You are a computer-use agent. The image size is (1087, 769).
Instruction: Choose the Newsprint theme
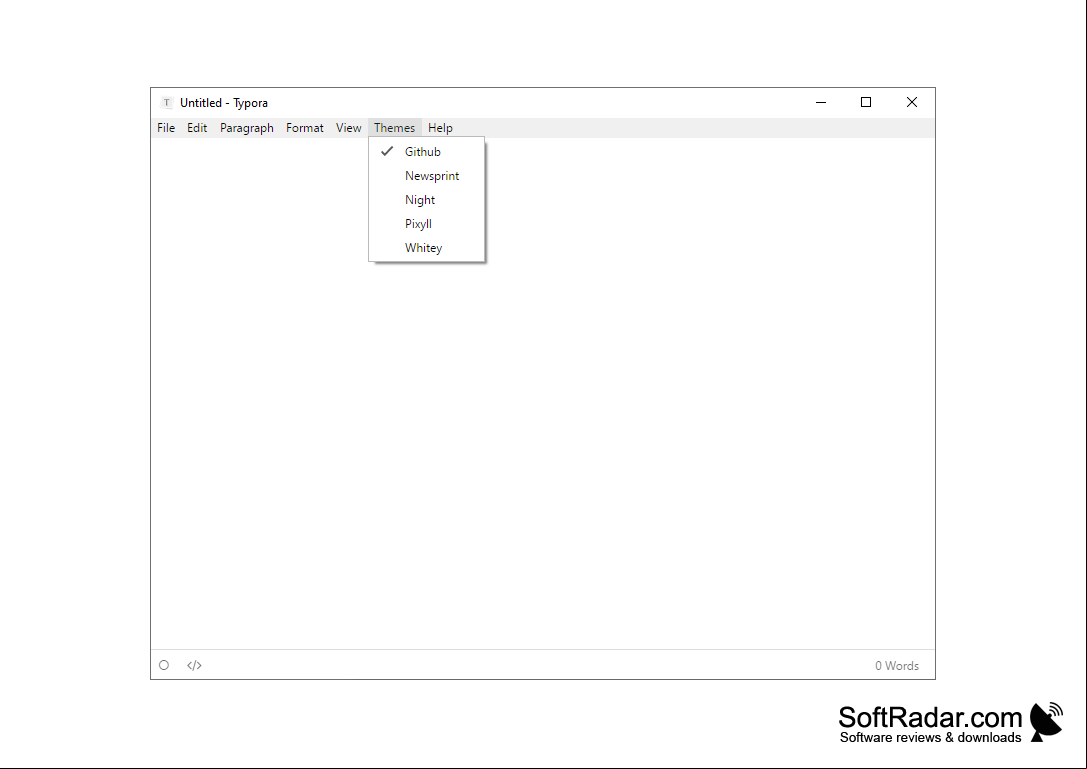426,176
